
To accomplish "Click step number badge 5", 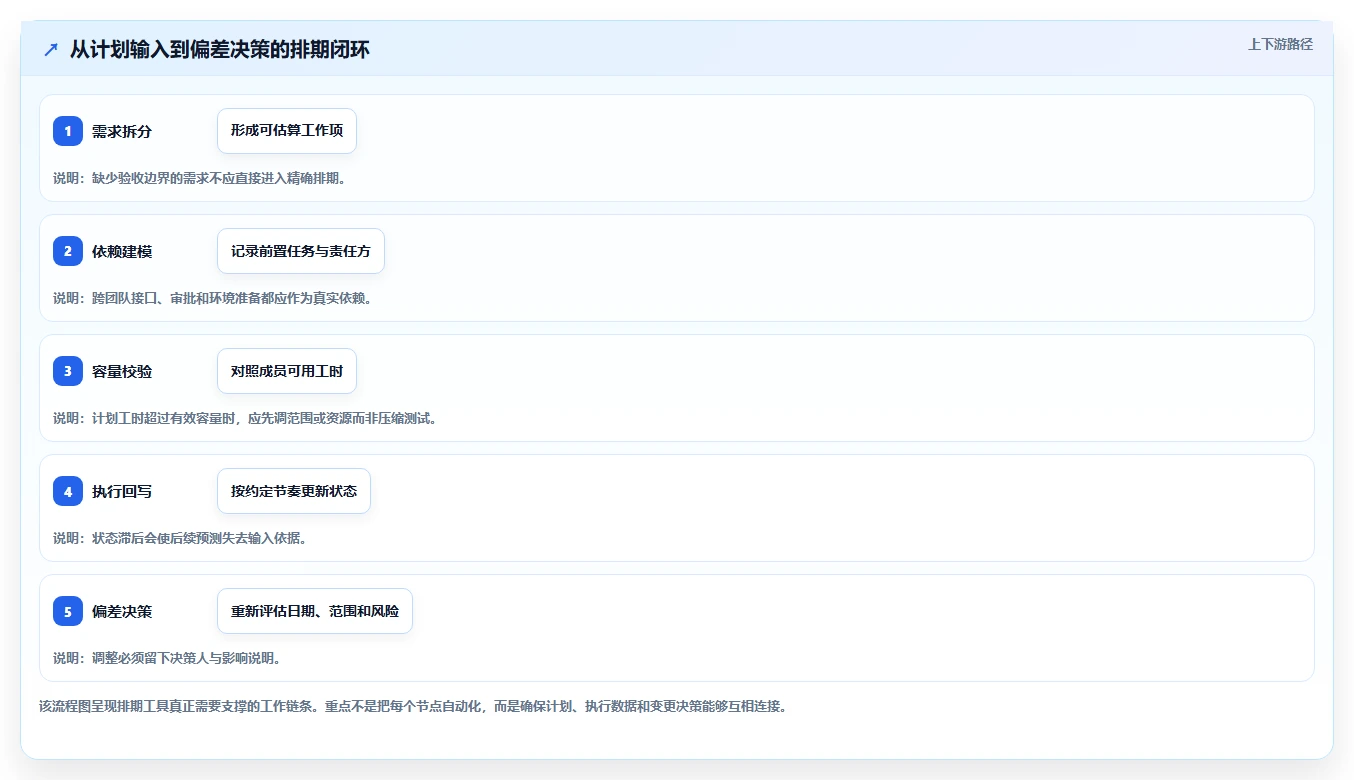I will pyautogui.click(x=68, y=611).
